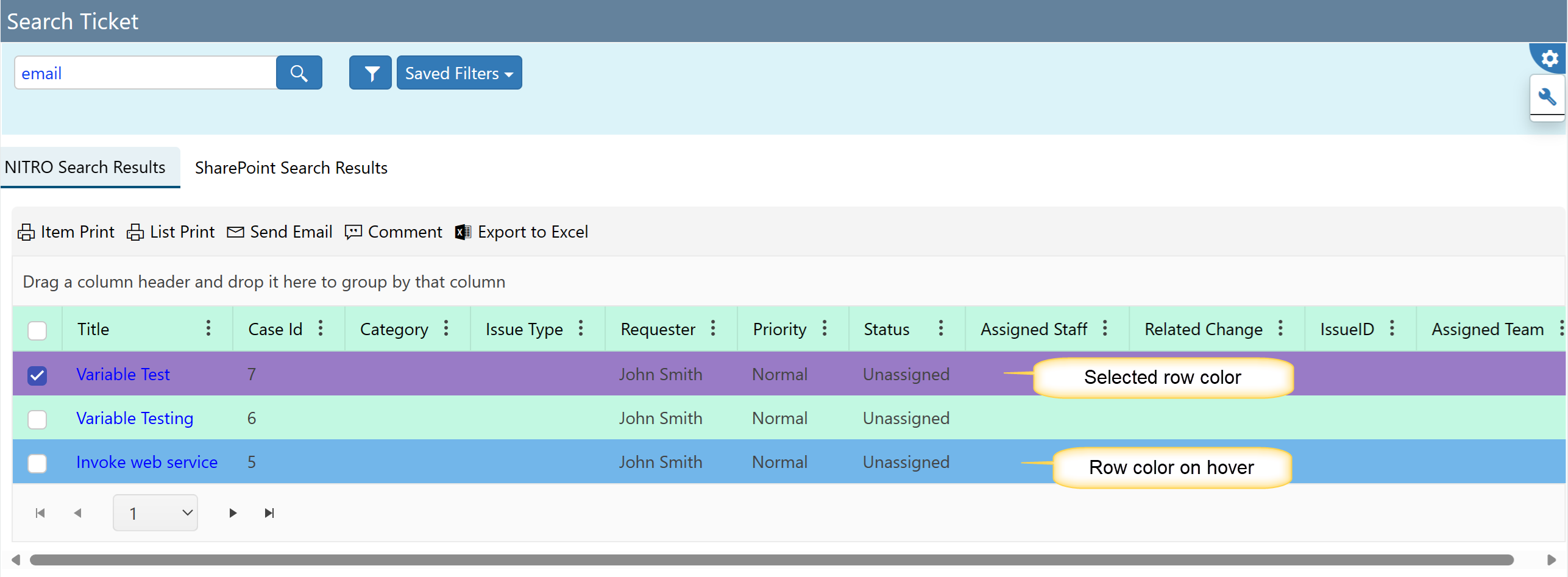Click the wrench tool icon
The image size is (1568, 577).
(1548, 97)
